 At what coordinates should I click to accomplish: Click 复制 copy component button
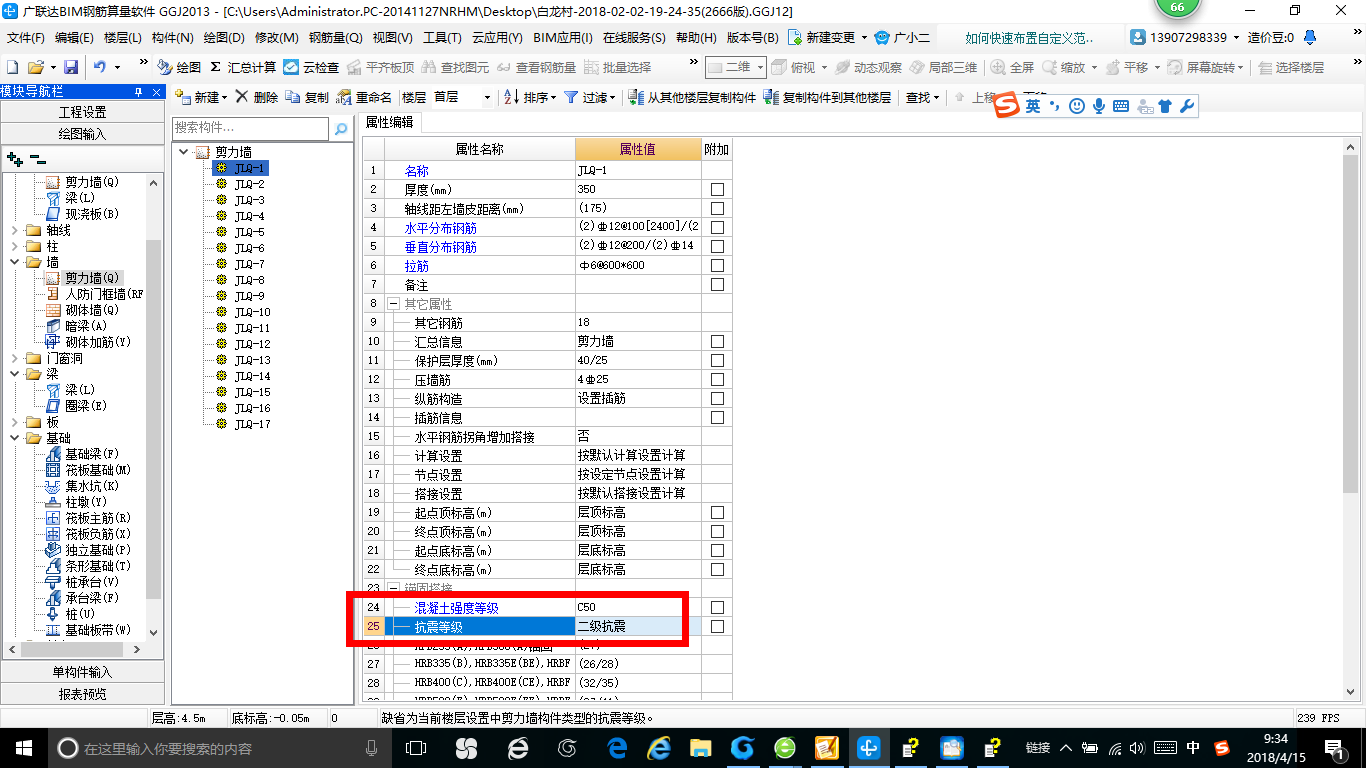pos(307,97)
